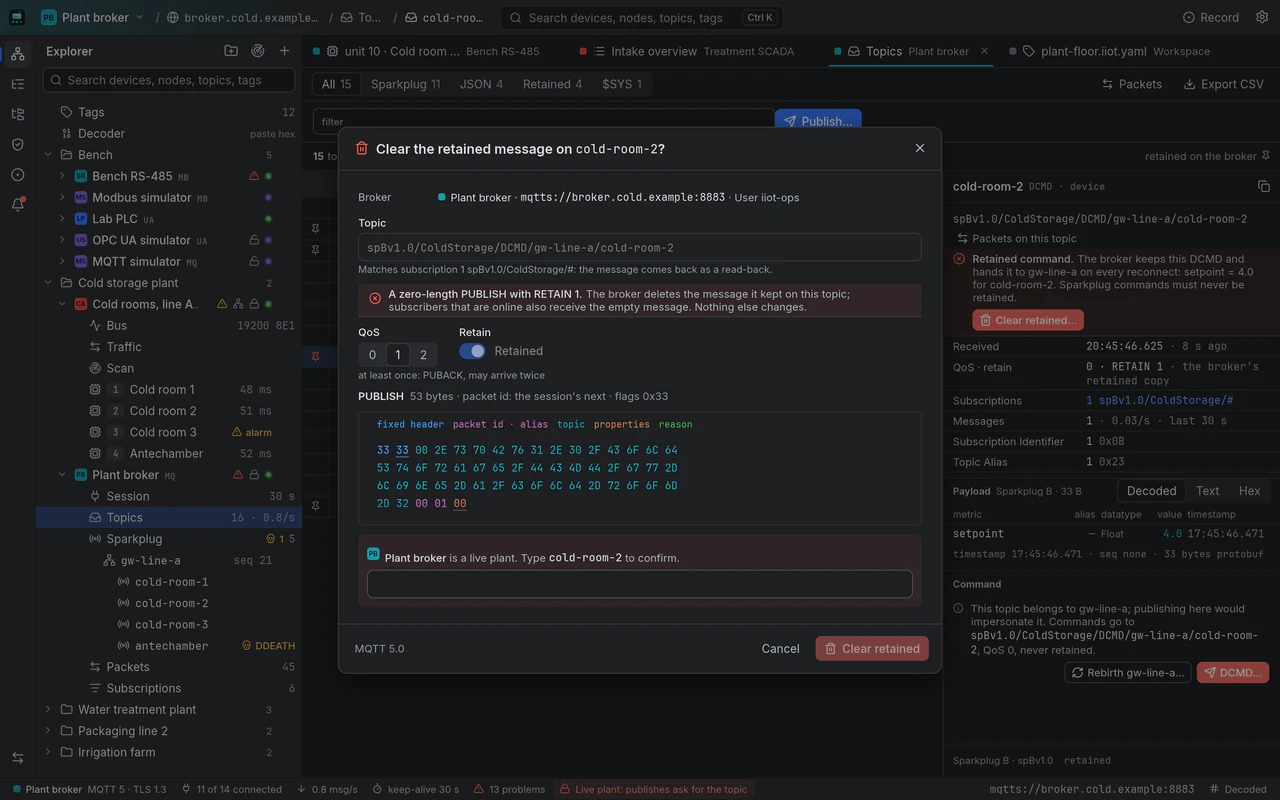Image resolution: width=1280 pixels, height=800 pixels.
Task: Click Clear retained… in the details panel
Action: (1028, 320)
